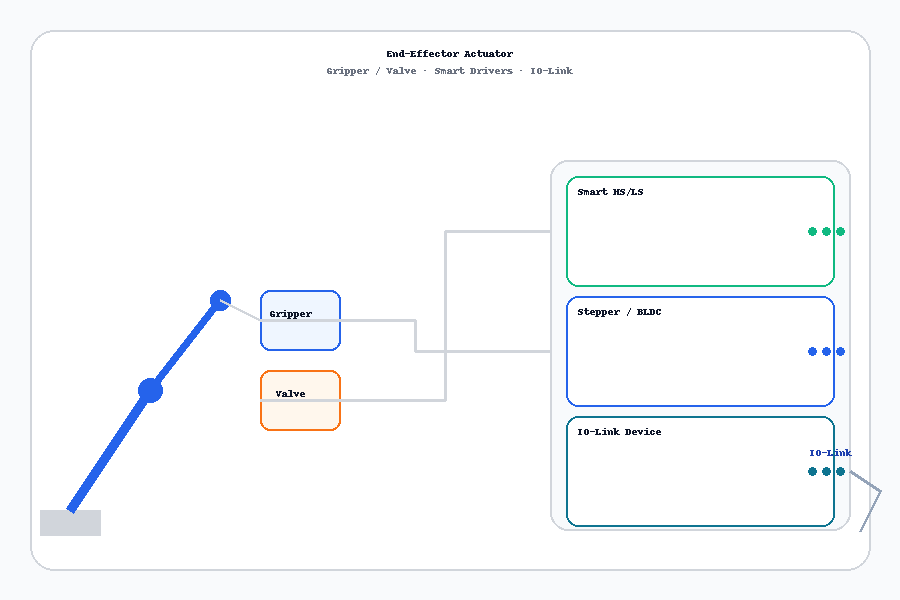The width and height of the screenshot is (900, 600).
Task: Click rightmost teal dot in IO-Link Device
Action: click(x=840, y=472)
